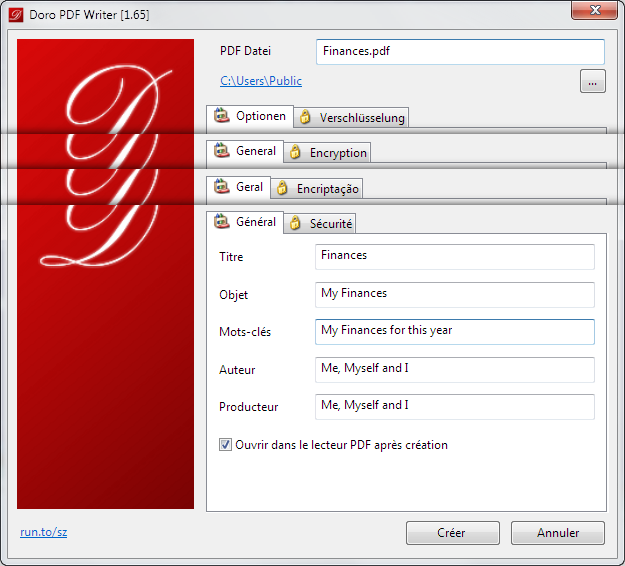
Task: Click the Ouvrir dans le lecteur PDF label
Action: (x=341, y=445)
